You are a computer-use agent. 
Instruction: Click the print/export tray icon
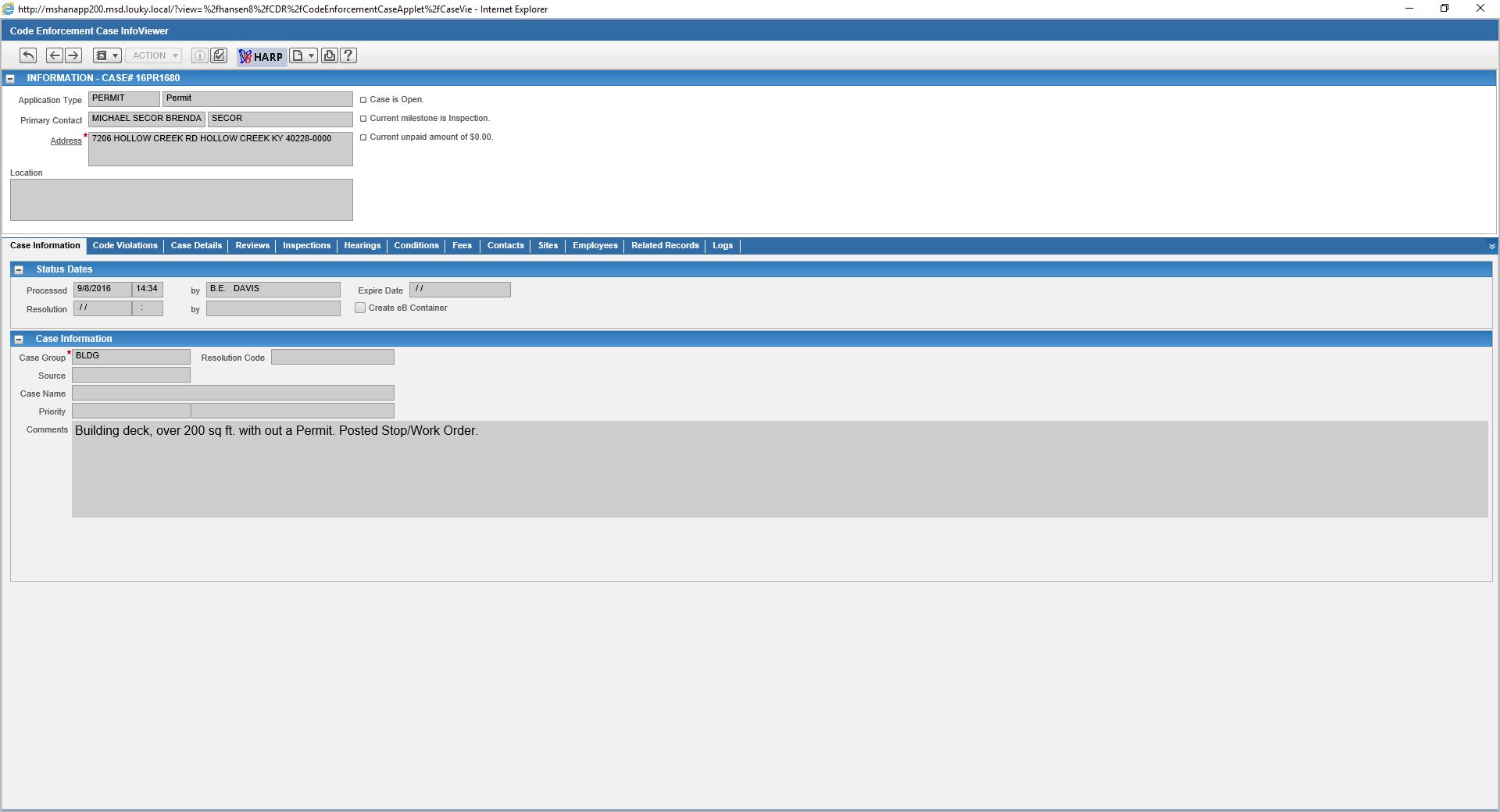tap(330, 55)
